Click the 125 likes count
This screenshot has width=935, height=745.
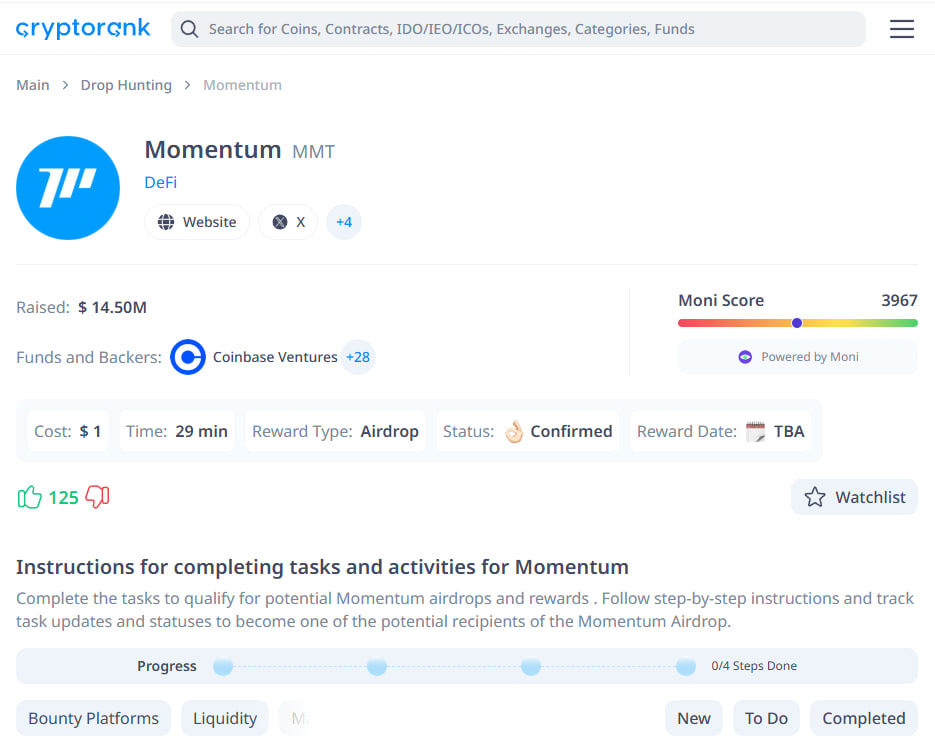63,497
